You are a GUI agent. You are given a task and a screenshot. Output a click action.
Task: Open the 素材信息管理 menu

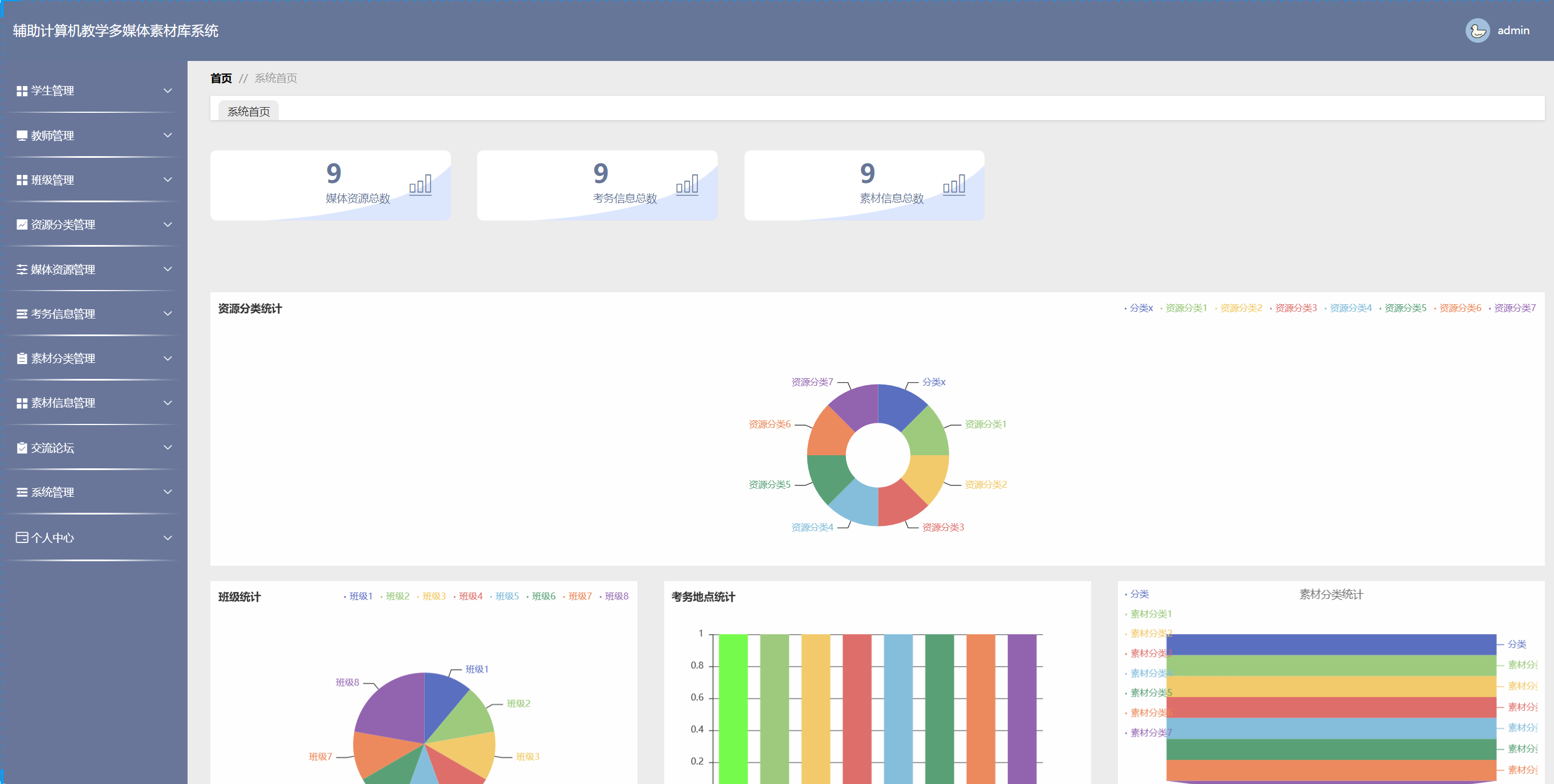(93, 403)
